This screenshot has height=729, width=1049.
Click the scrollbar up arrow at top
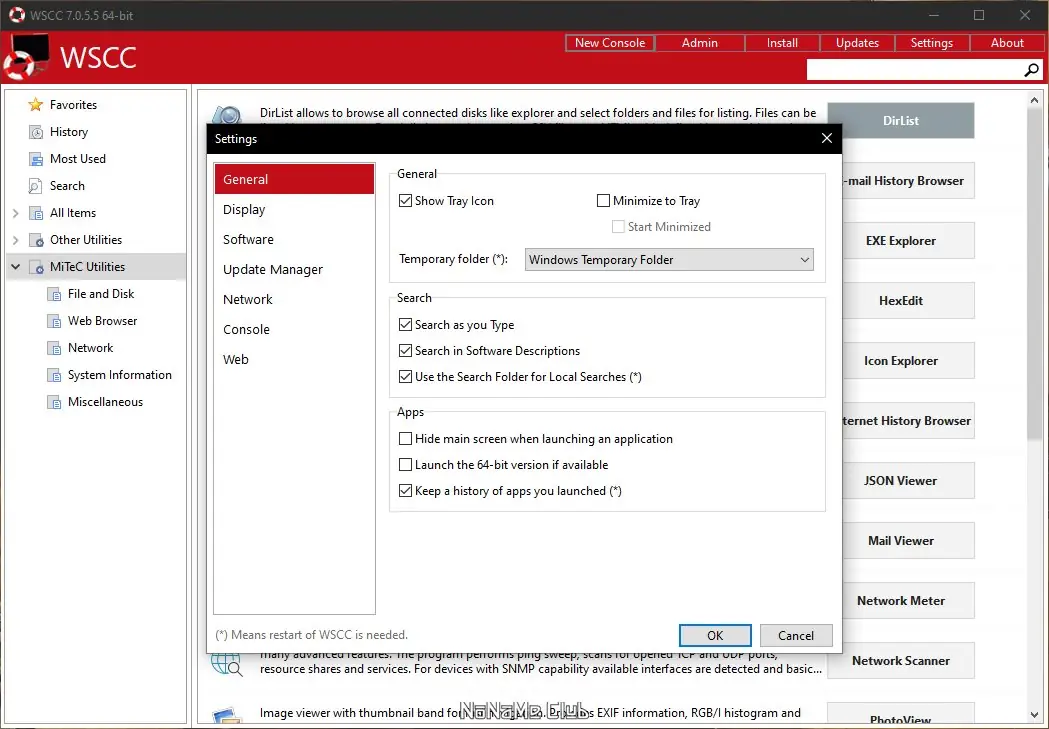tap(1034, 100)
